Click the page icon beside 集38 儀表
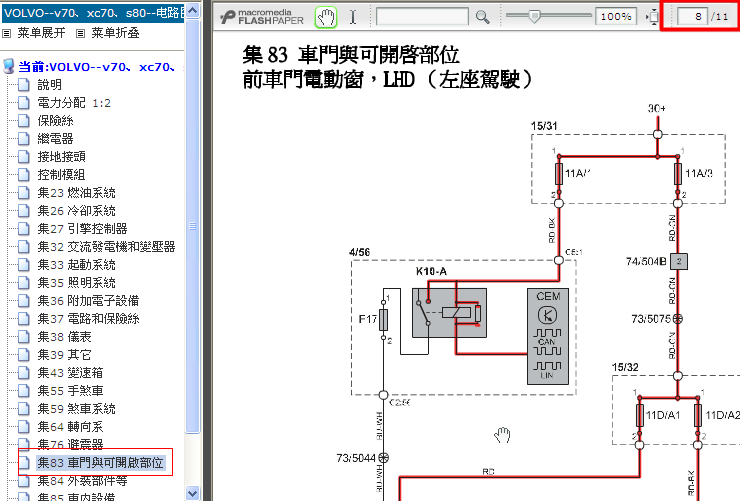This screenshot has height=501, width=740. tap(24, 337)
